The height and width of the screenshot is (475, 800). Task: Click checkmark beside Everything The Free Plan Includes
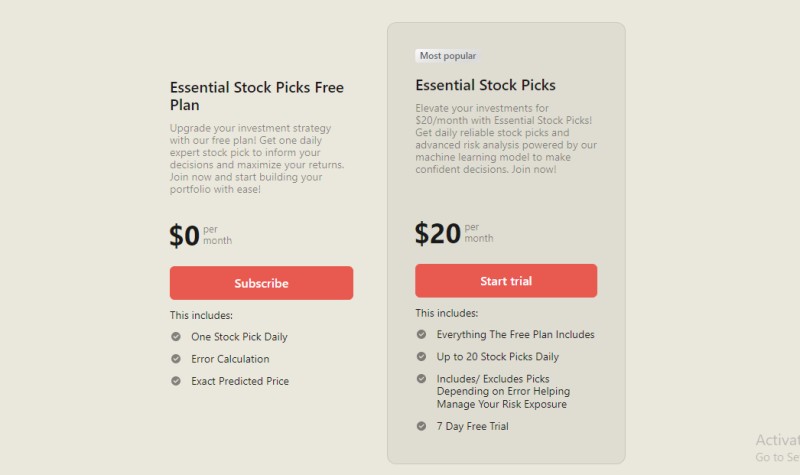[421, 334]
